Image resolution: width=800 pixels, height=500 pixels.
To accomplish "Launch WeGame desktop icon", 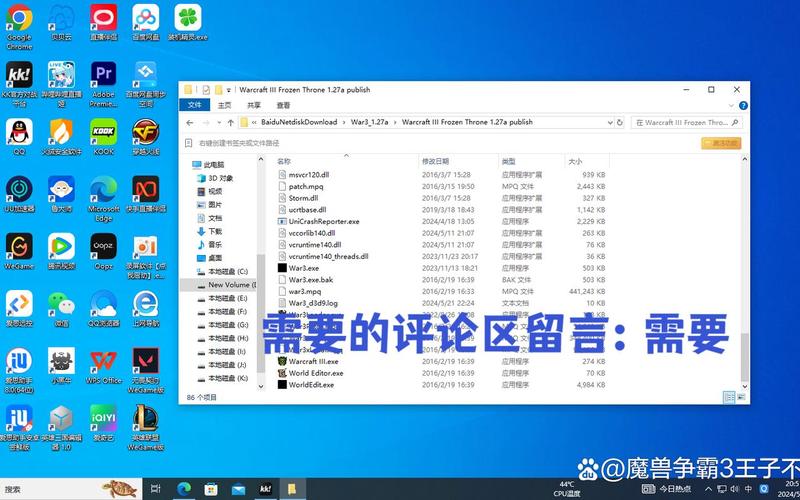I will tap(19, 251).
